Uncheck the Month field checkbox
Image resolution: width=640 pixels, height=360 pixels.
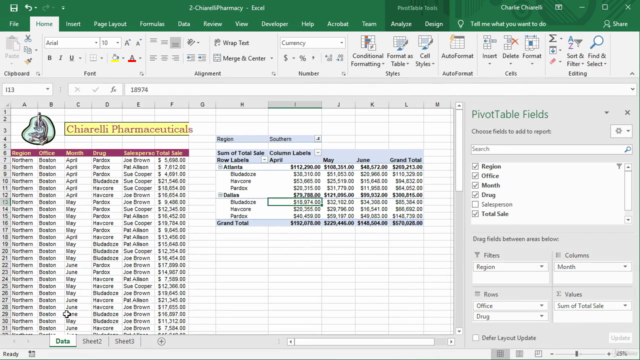(475, 185)
